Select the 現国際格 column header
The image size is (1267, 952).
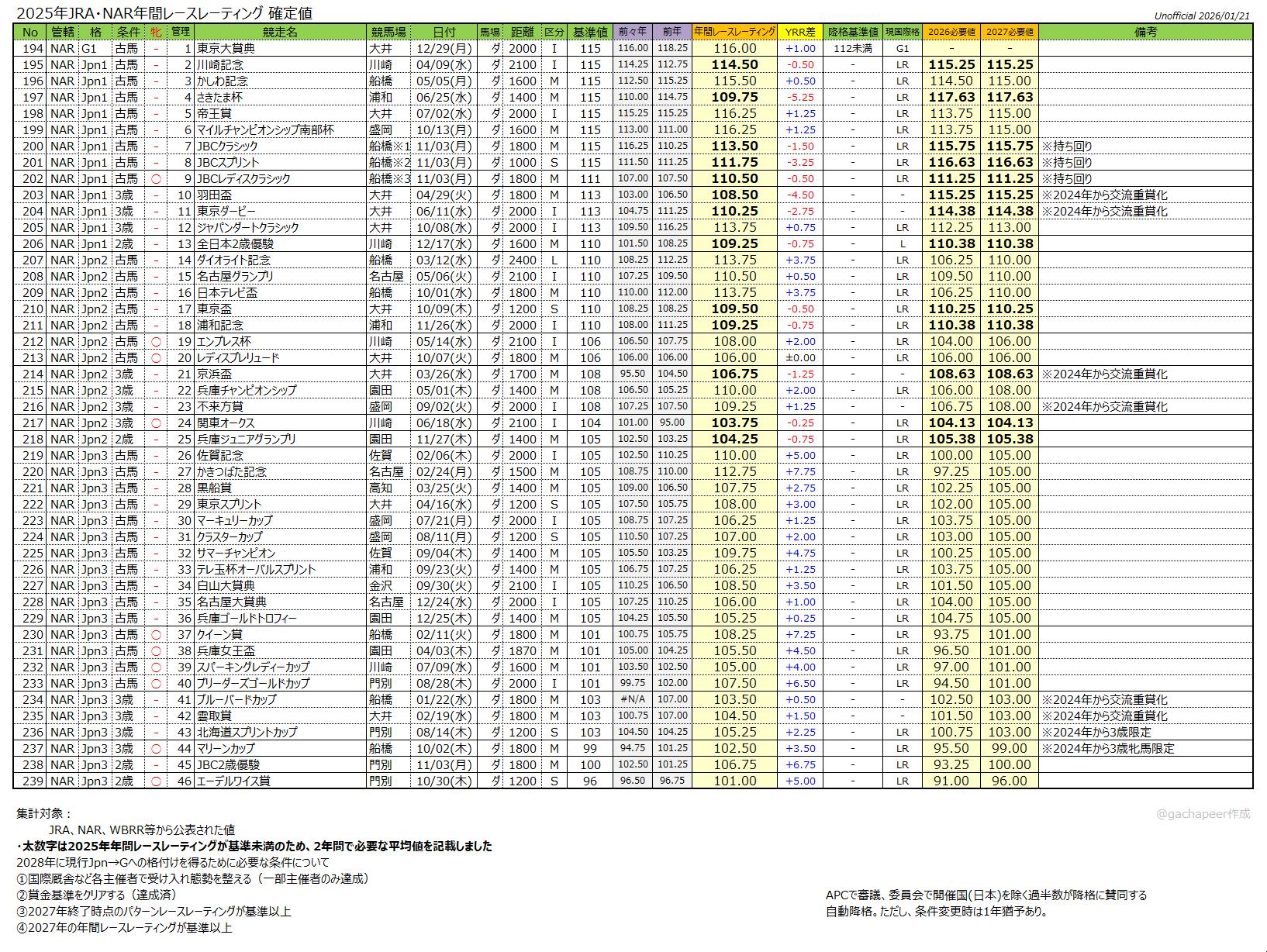coord(902,32)
